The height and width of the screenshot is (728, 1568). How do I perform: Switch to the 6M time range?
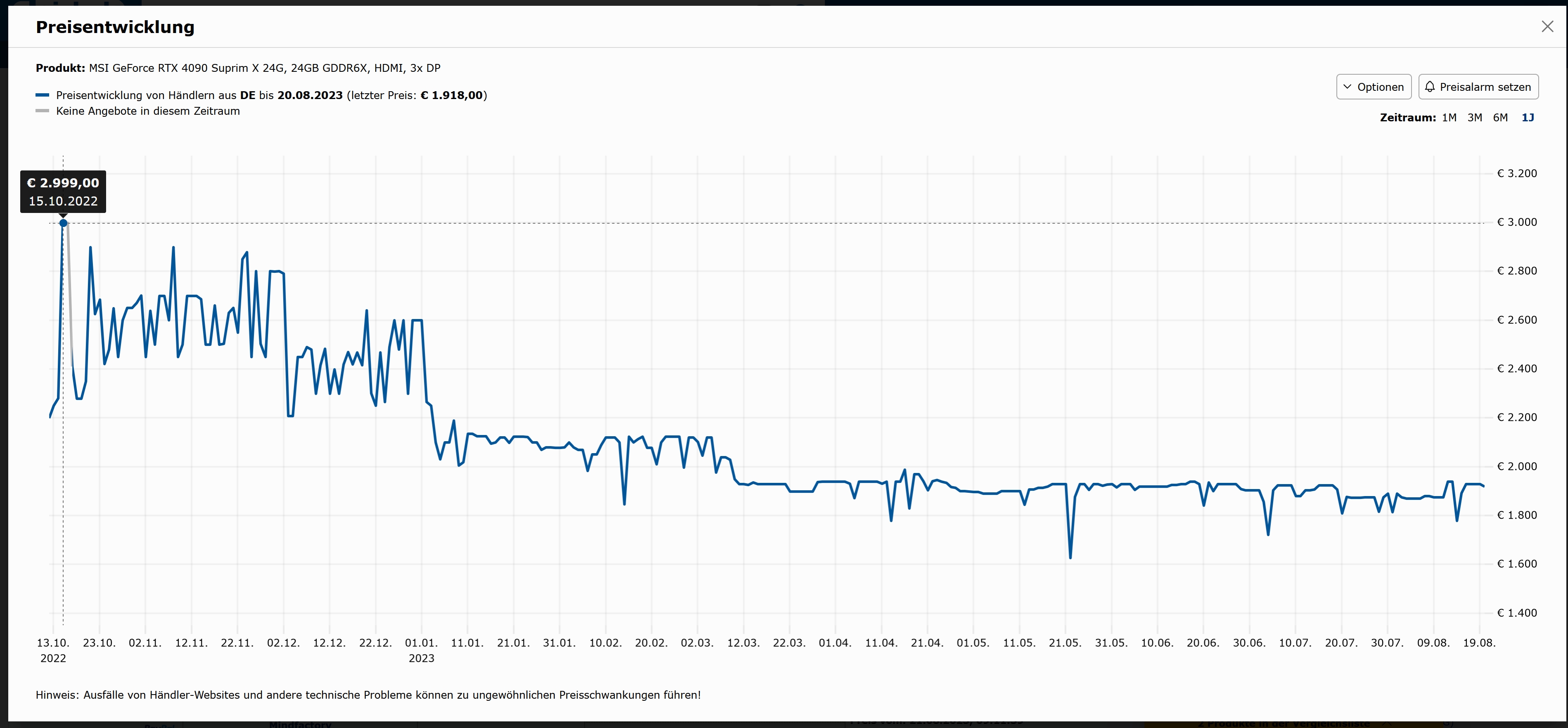click(1500, 118)
